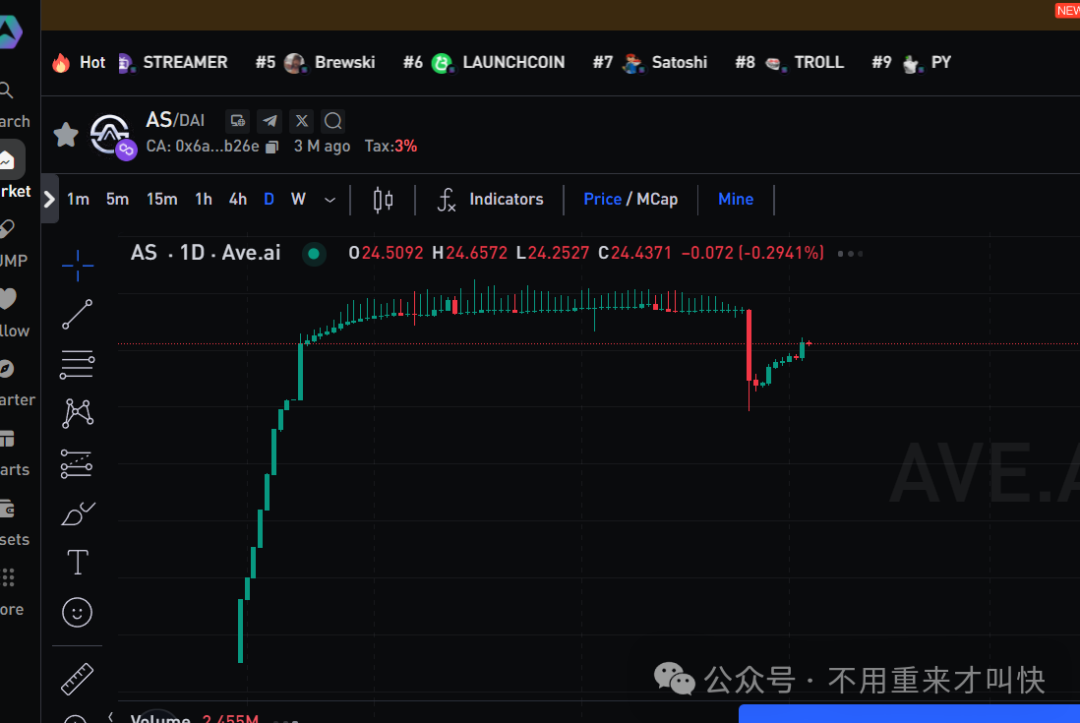
Task: Select the brush drawing tool
Action: point(77,513)
